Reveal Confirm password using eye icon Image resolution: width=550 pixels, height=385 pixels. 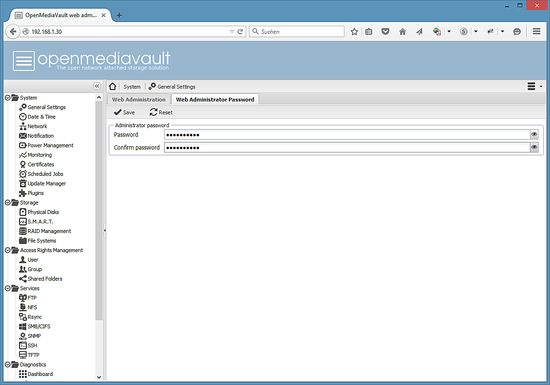click(x=534, y=148)
